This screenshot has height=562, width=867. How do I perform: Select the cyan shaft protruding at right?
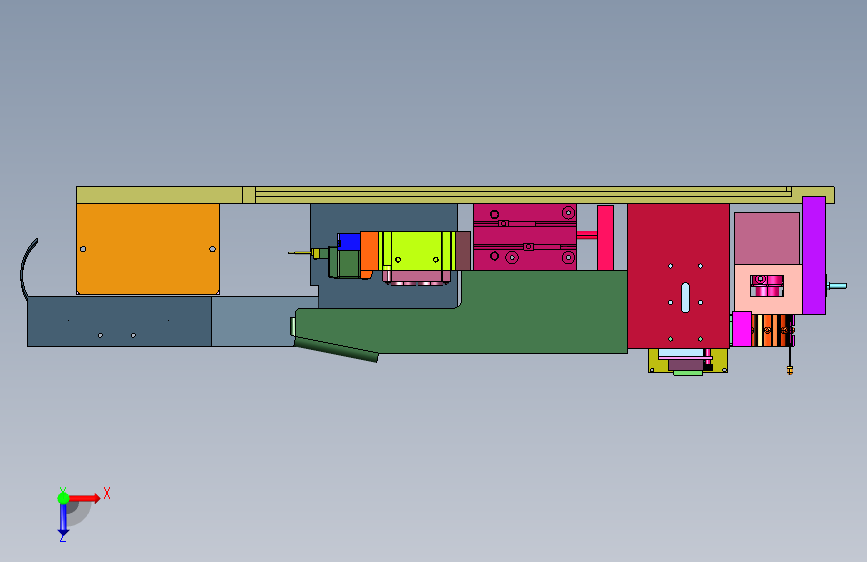[837, 286]
